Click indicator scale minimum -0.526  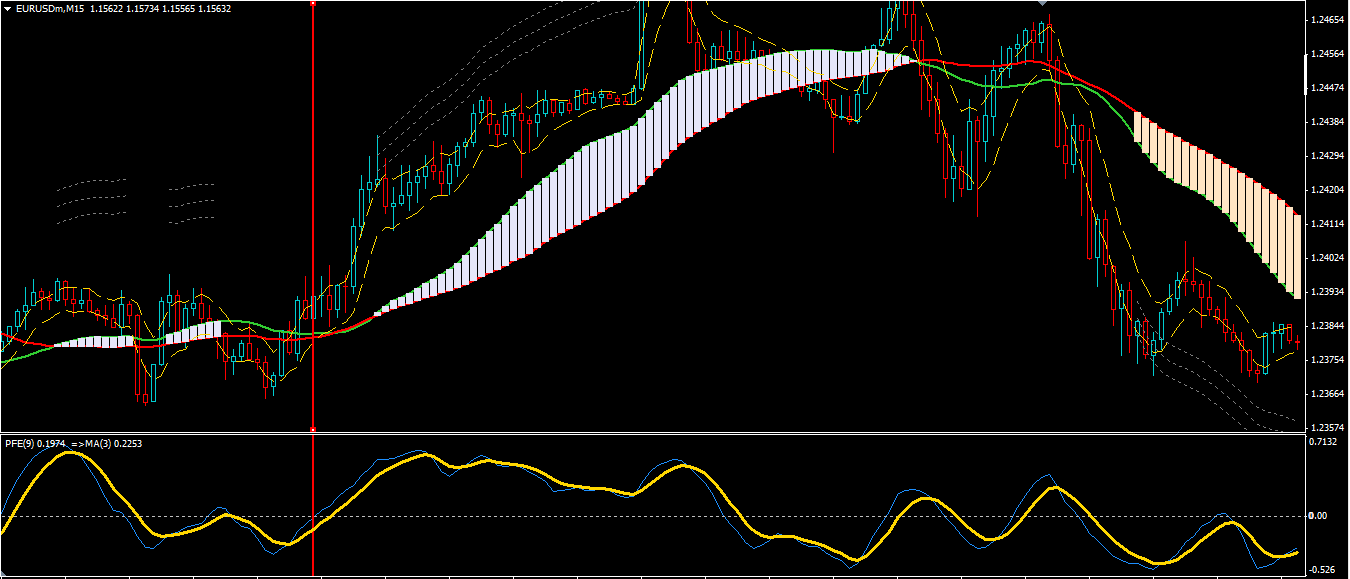click(x=1322, y=569)
